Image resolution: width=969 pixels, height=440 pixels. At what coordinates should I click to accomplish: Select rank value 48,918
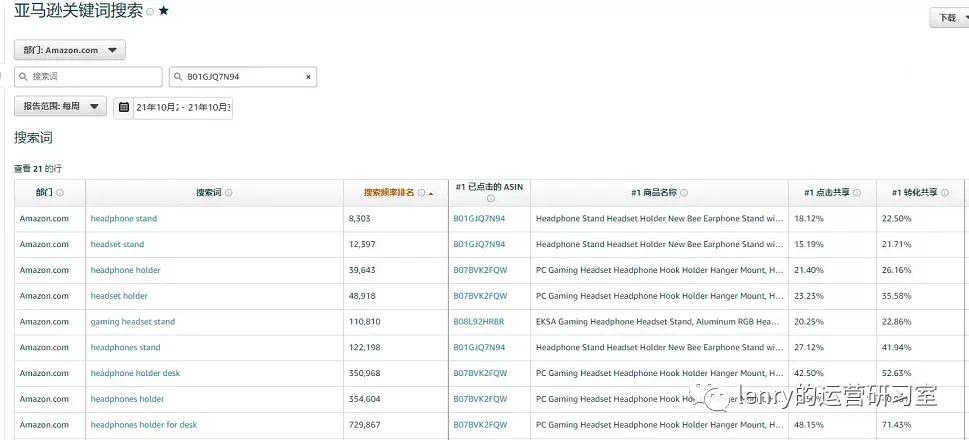pos(362,296)
